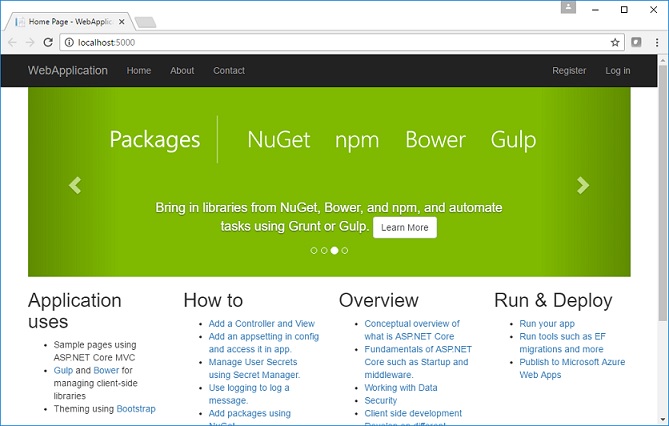Advance to next carousel slide
669x426 pixels.
point(583,185)
